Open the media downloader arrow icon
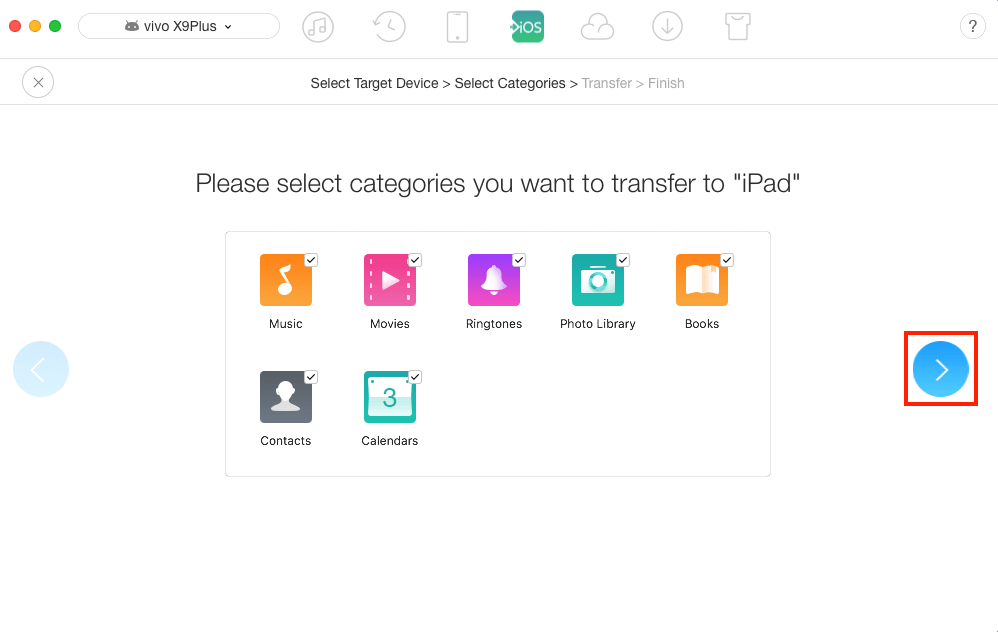Viewport: 998px width, 632px height. 667,27
